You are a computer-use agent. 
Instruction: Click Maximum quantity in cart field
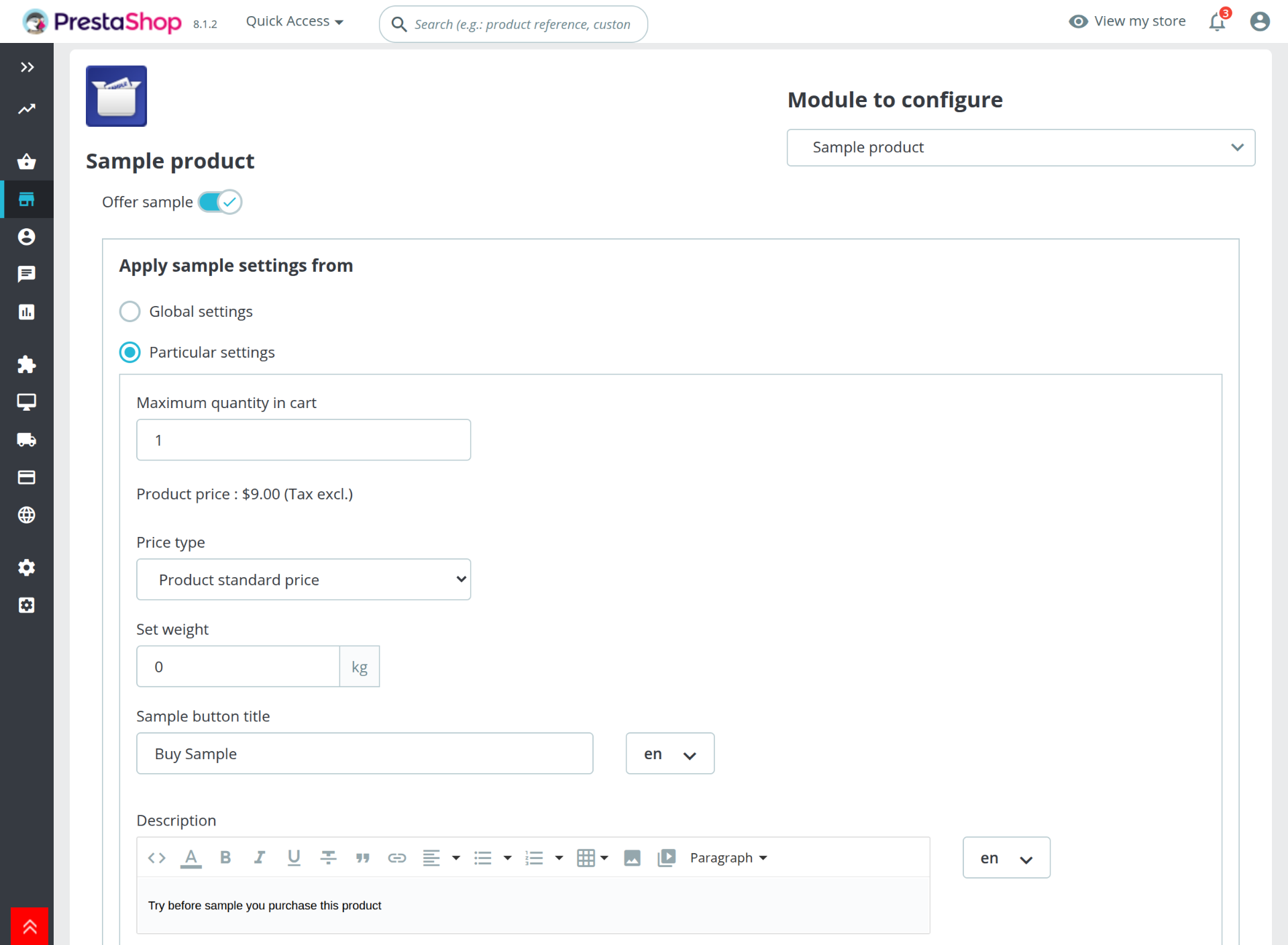303,440
